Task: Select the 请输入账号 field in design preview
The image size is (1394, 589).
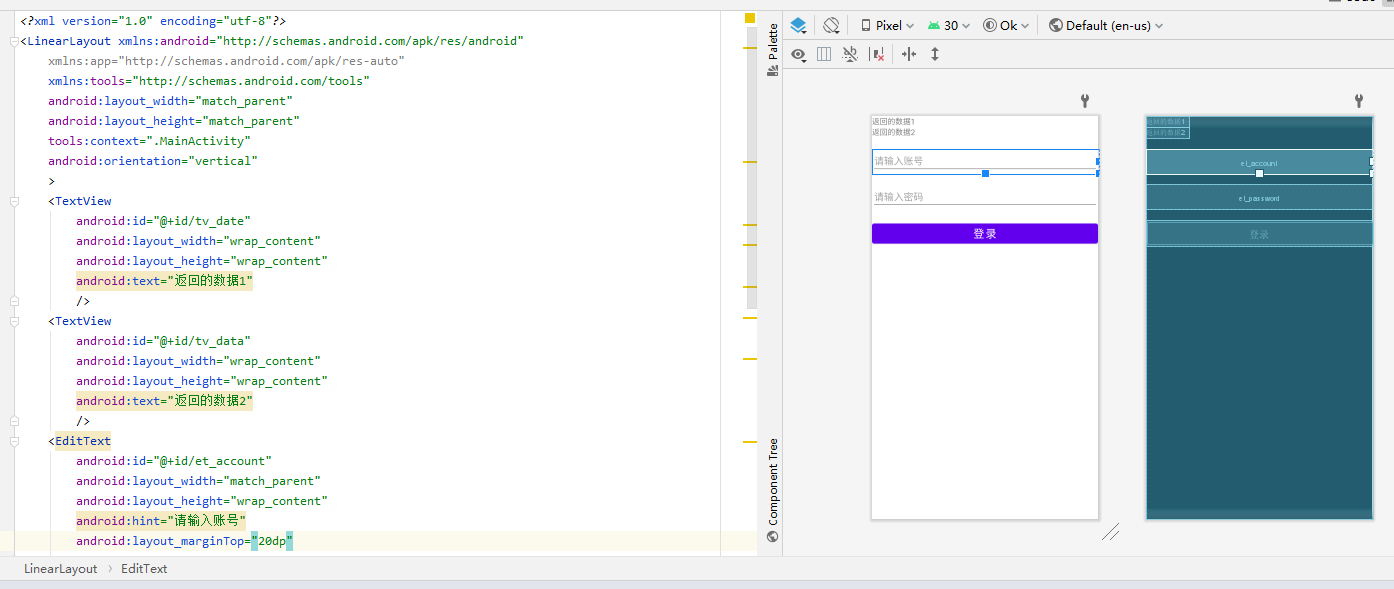Action: point(985,161)
